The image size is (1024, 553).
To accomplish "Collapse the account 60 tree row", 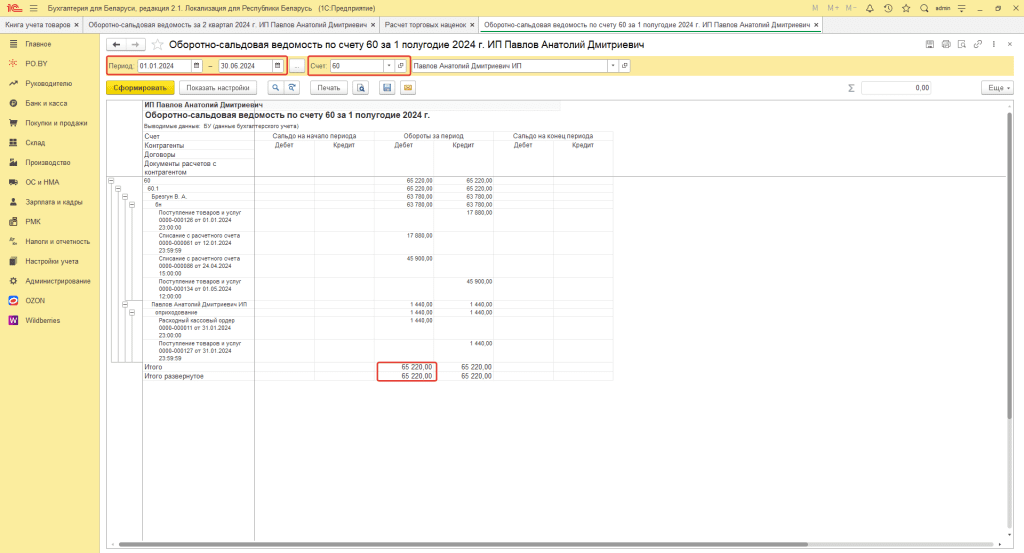I will (111, 181).
